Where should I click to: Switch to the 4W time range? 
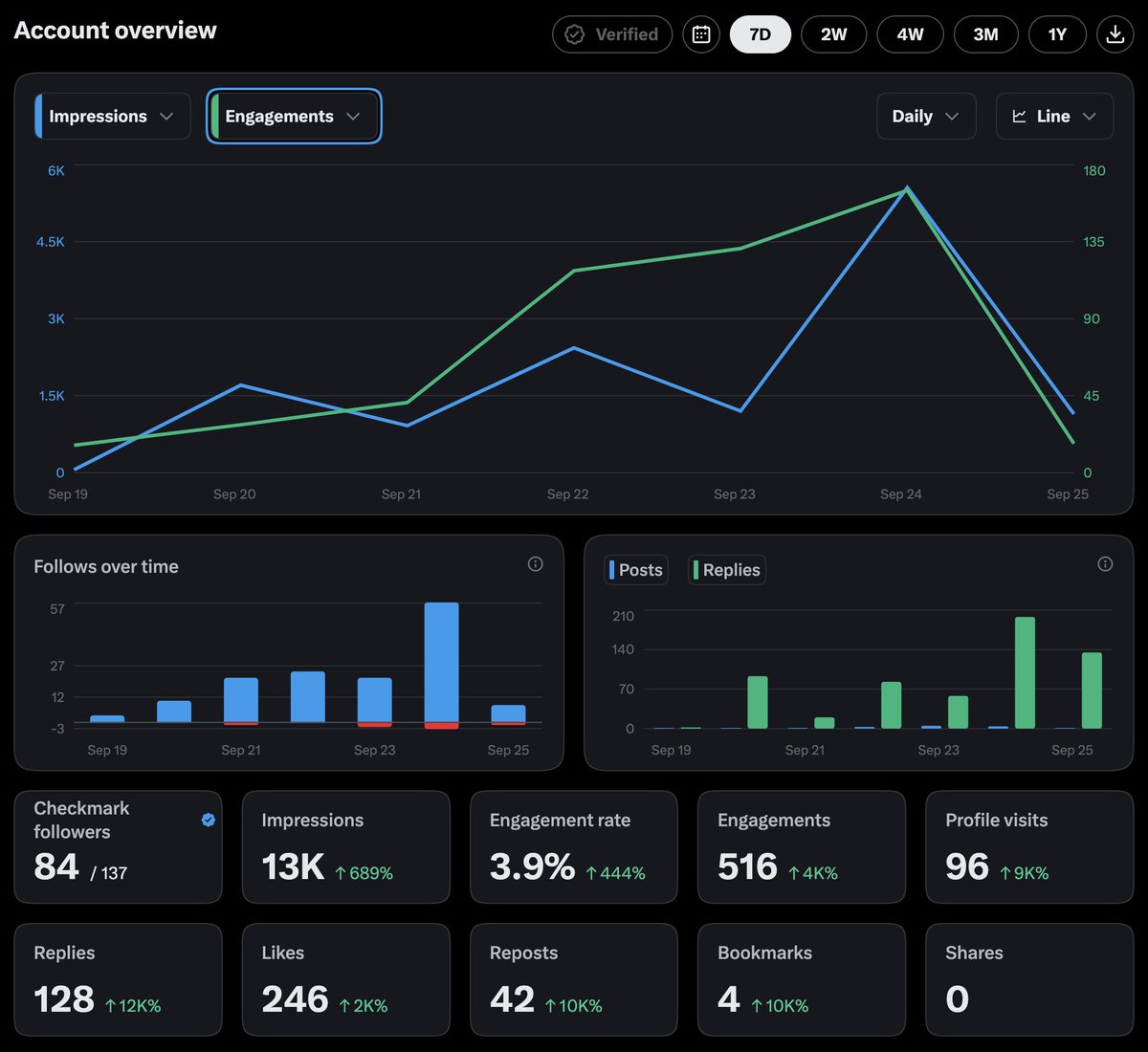pos(910,34)
